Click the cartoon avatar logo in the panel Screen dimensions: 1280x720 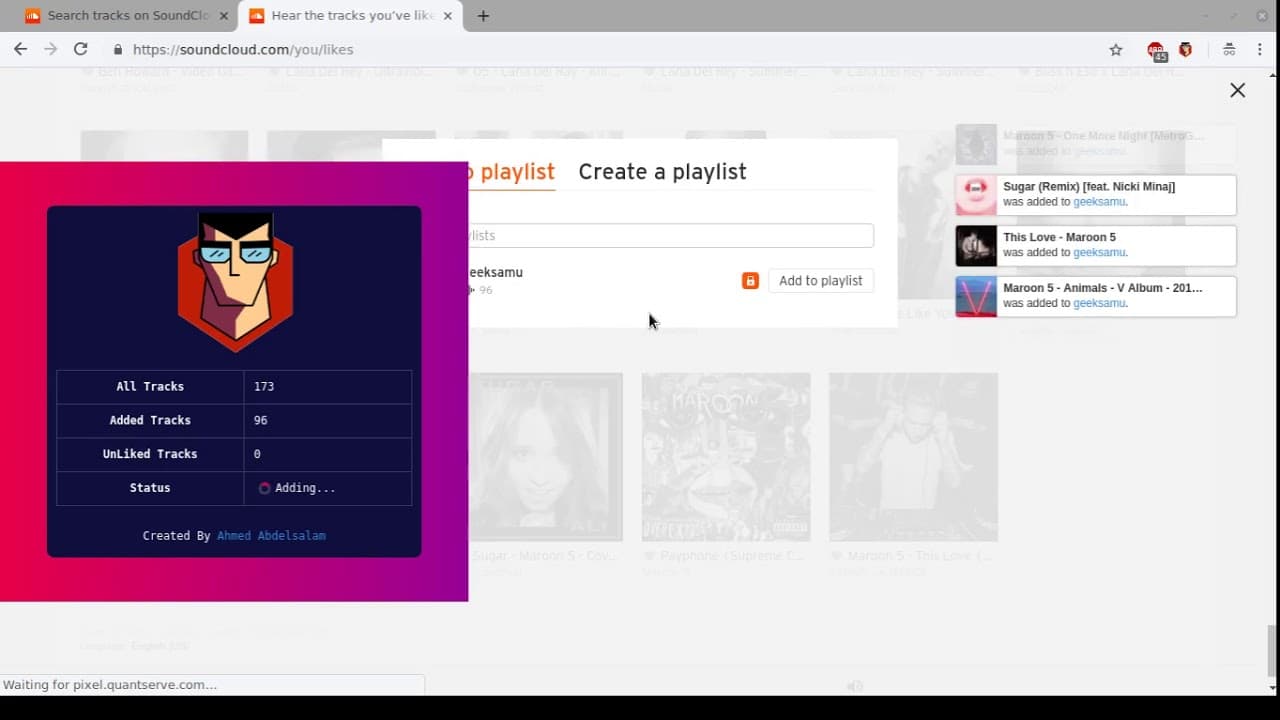(235, 281)
